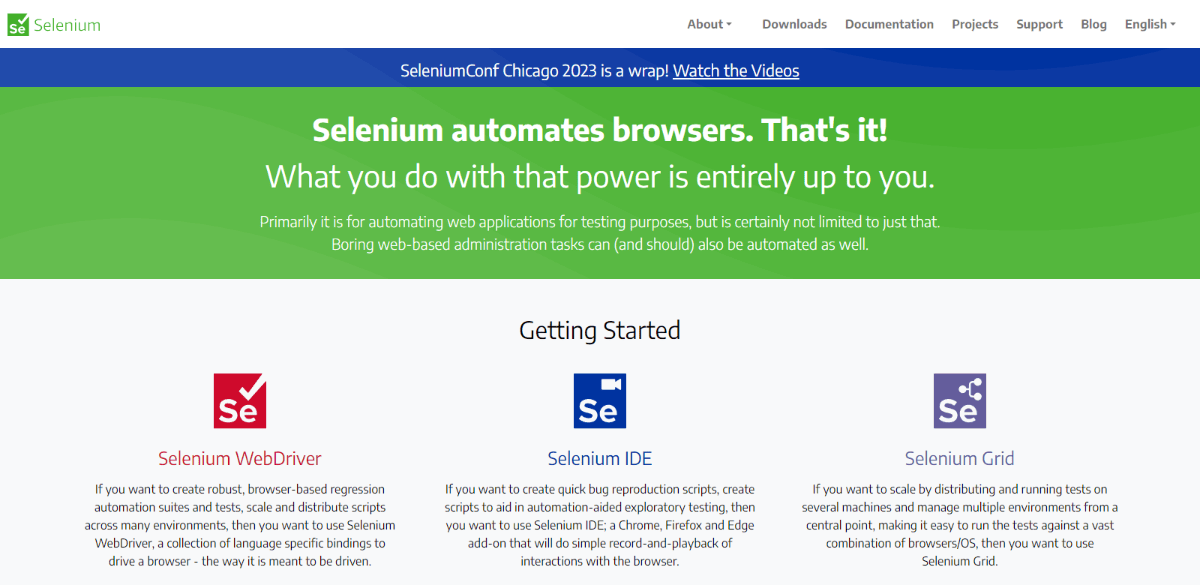The width and height of the screenshot is (1200, 585).
Task: Click the purple Selenium Grid icon
Action: pos(959,401)
